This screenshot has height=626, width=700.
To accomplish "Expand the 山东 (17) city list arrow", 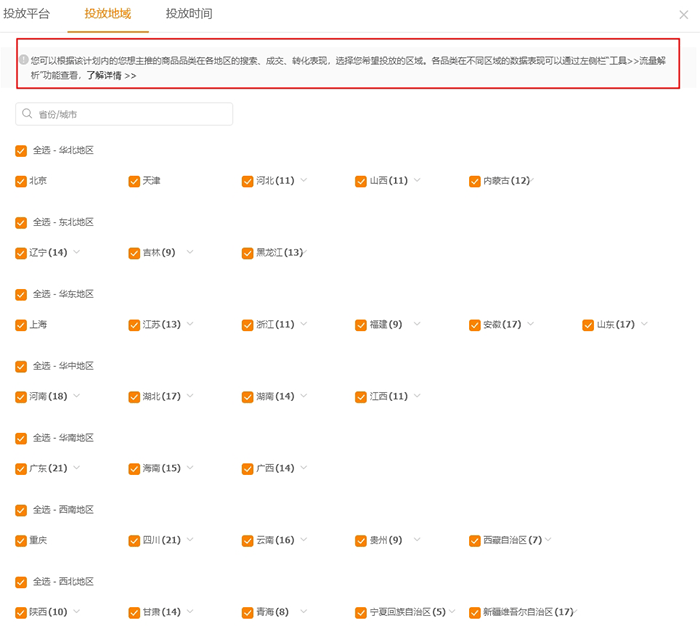I will pyautogui.click(x=644, y=324).
